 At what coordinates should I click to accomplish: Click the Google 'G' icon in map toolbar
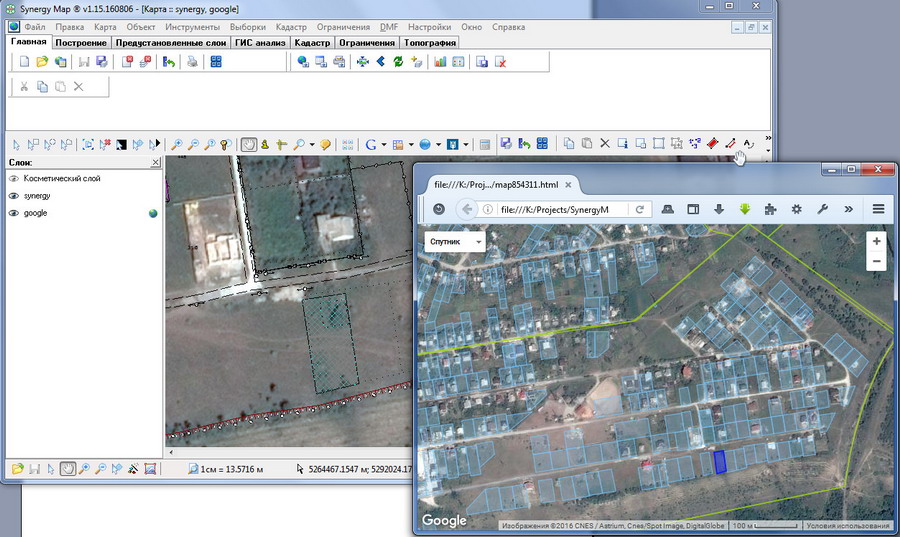(x=371, y=144)
